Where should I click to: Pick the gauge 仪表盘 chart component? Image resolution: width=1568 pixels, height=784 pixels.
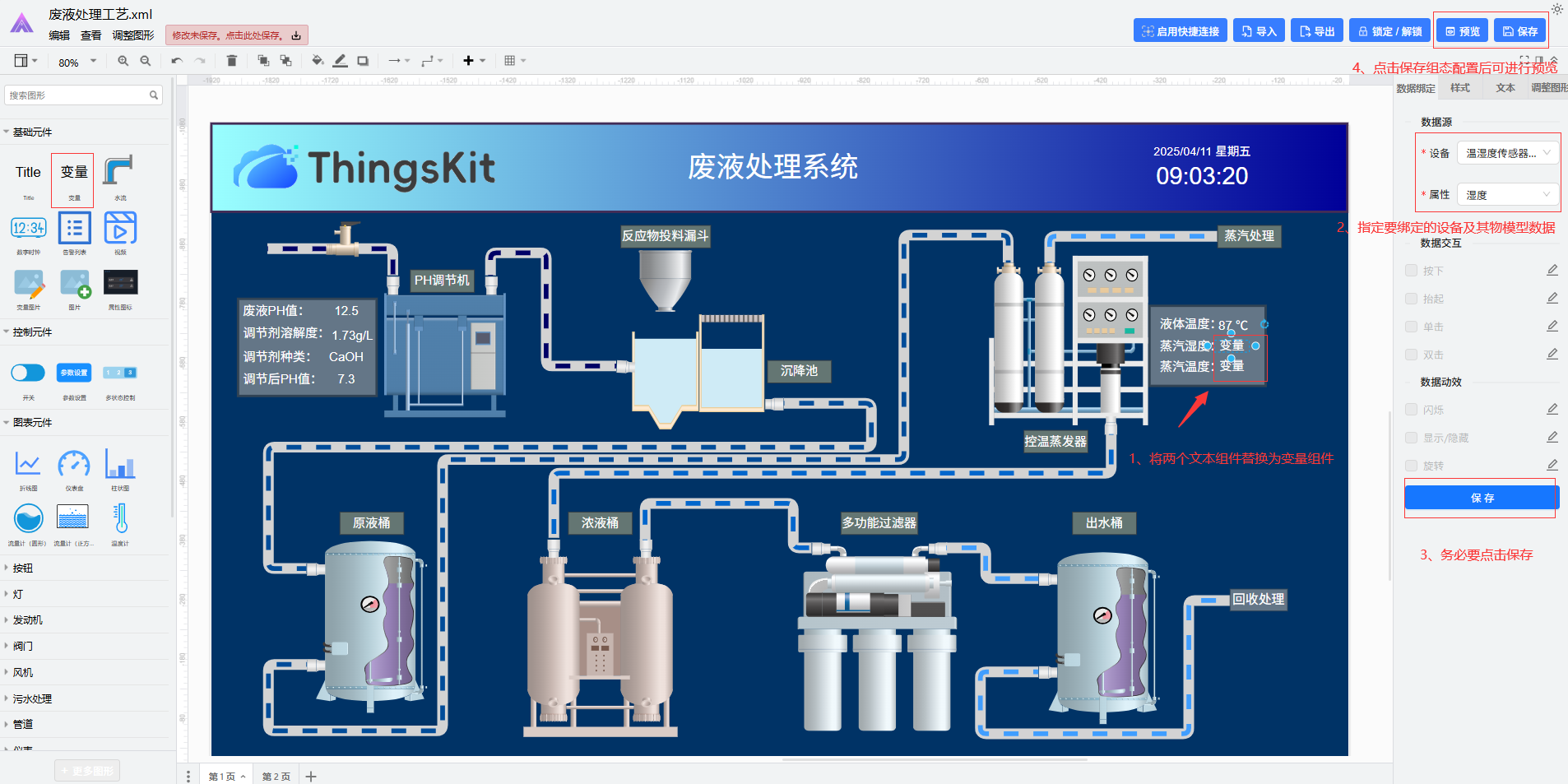pos(74,470)
